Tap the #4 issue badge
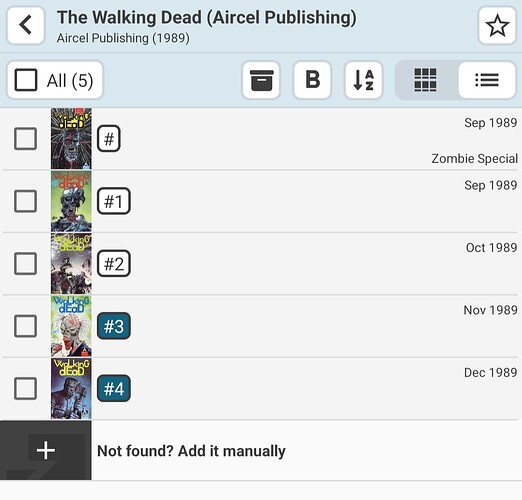 coord(114,388)
